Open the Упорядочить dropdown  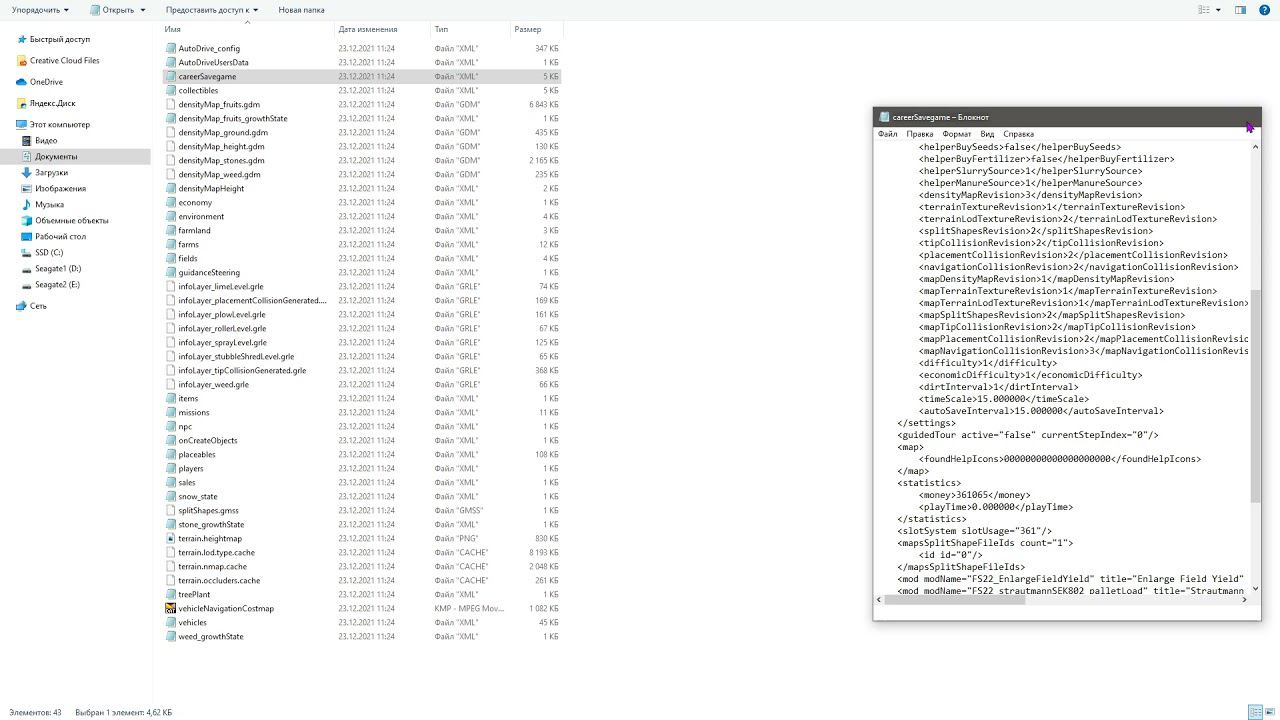point(40,10)
